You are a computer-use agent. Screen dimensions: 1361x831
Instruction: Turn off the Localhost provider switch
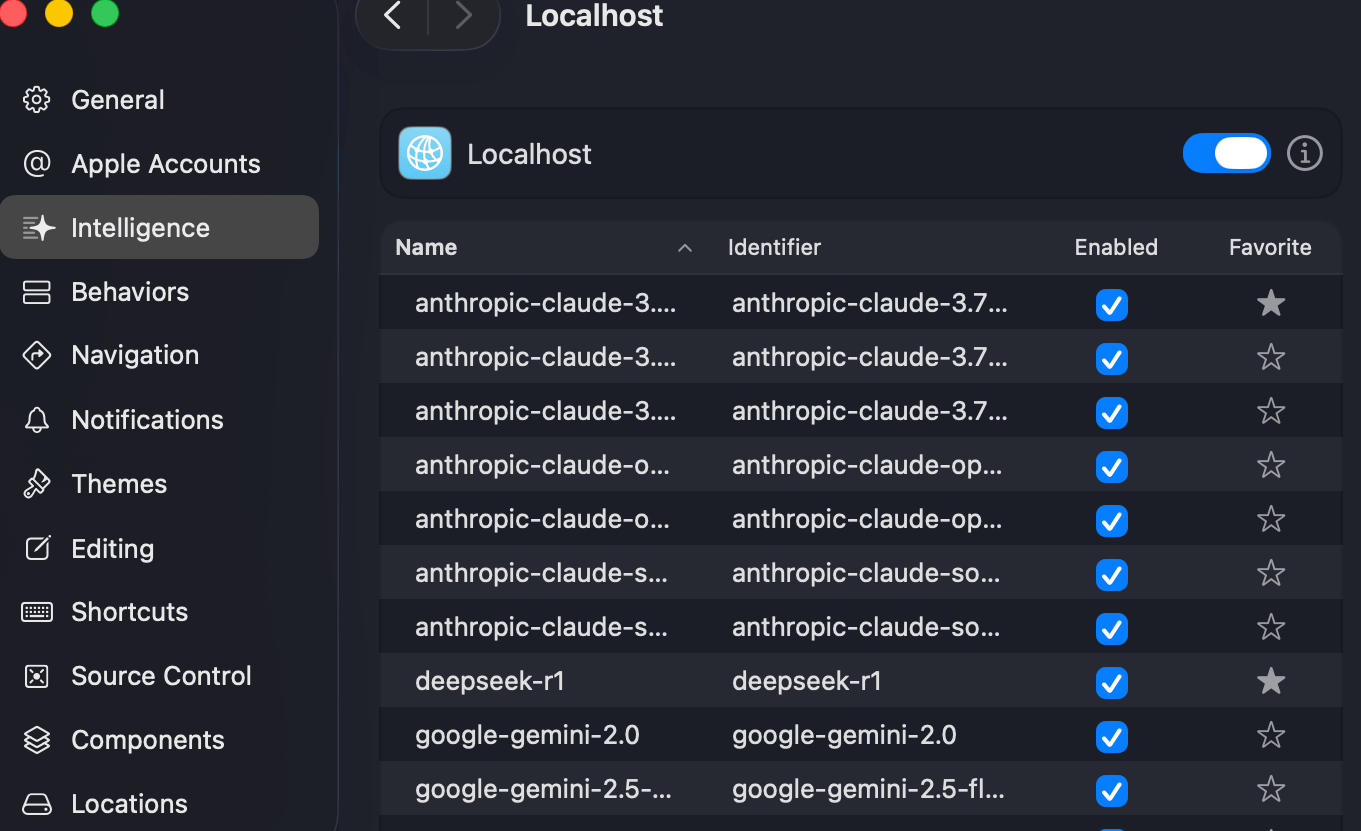click(1226, 154)
